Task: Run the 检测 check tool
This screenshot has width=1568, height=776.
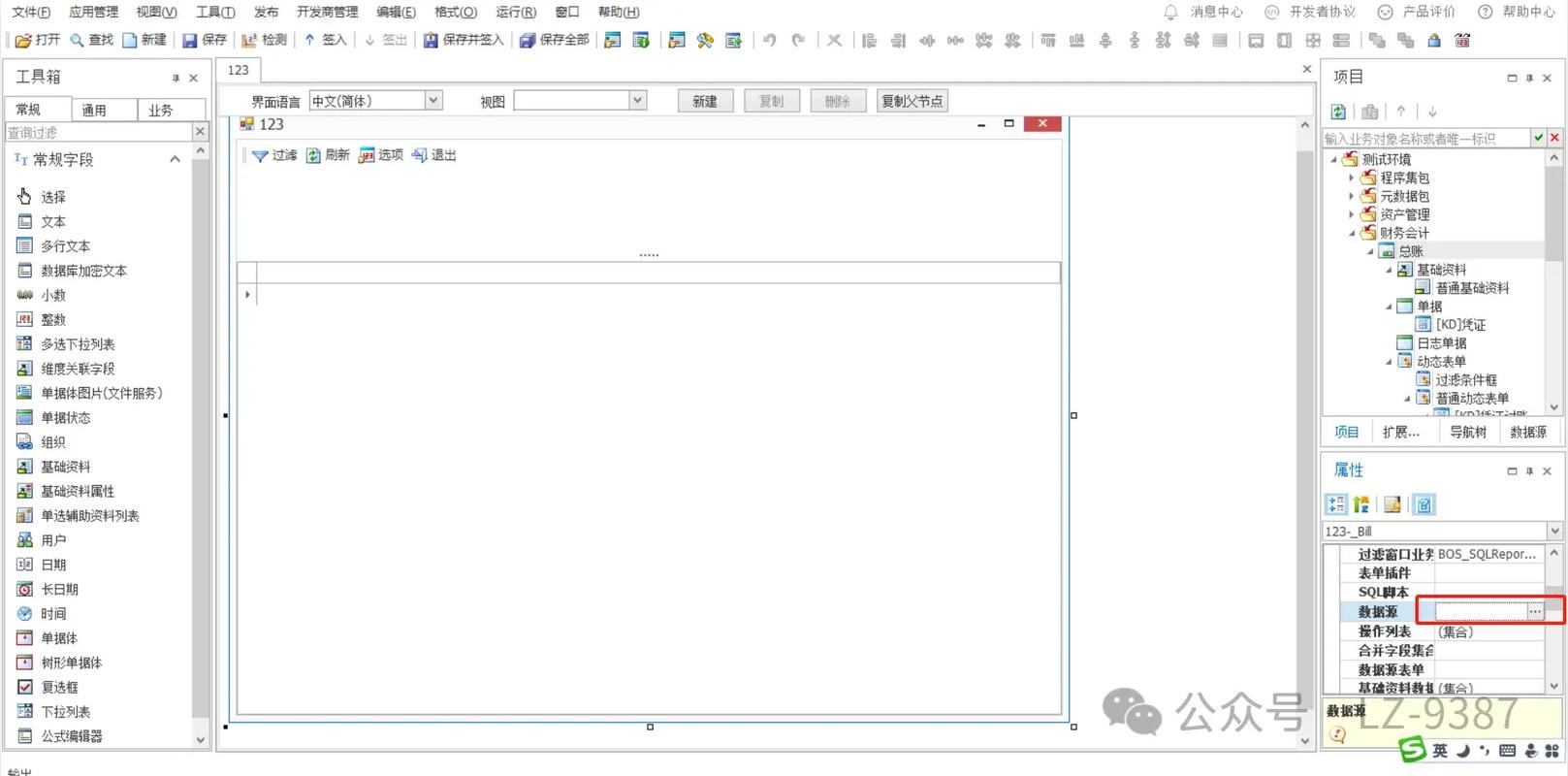Action: 264,40
